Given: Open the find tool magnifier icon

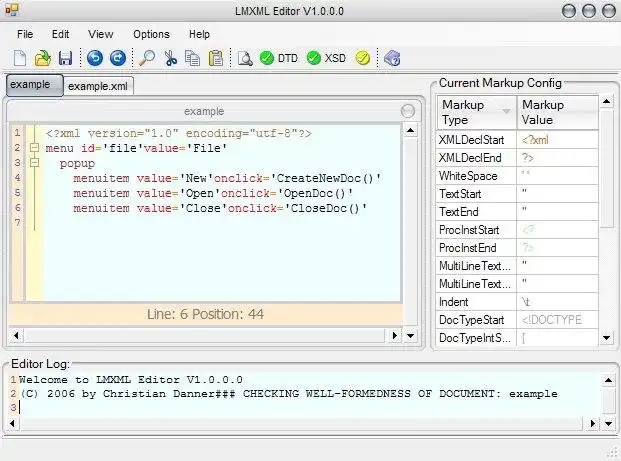Looking at the screenshot, I should click(x=147, y=58).
